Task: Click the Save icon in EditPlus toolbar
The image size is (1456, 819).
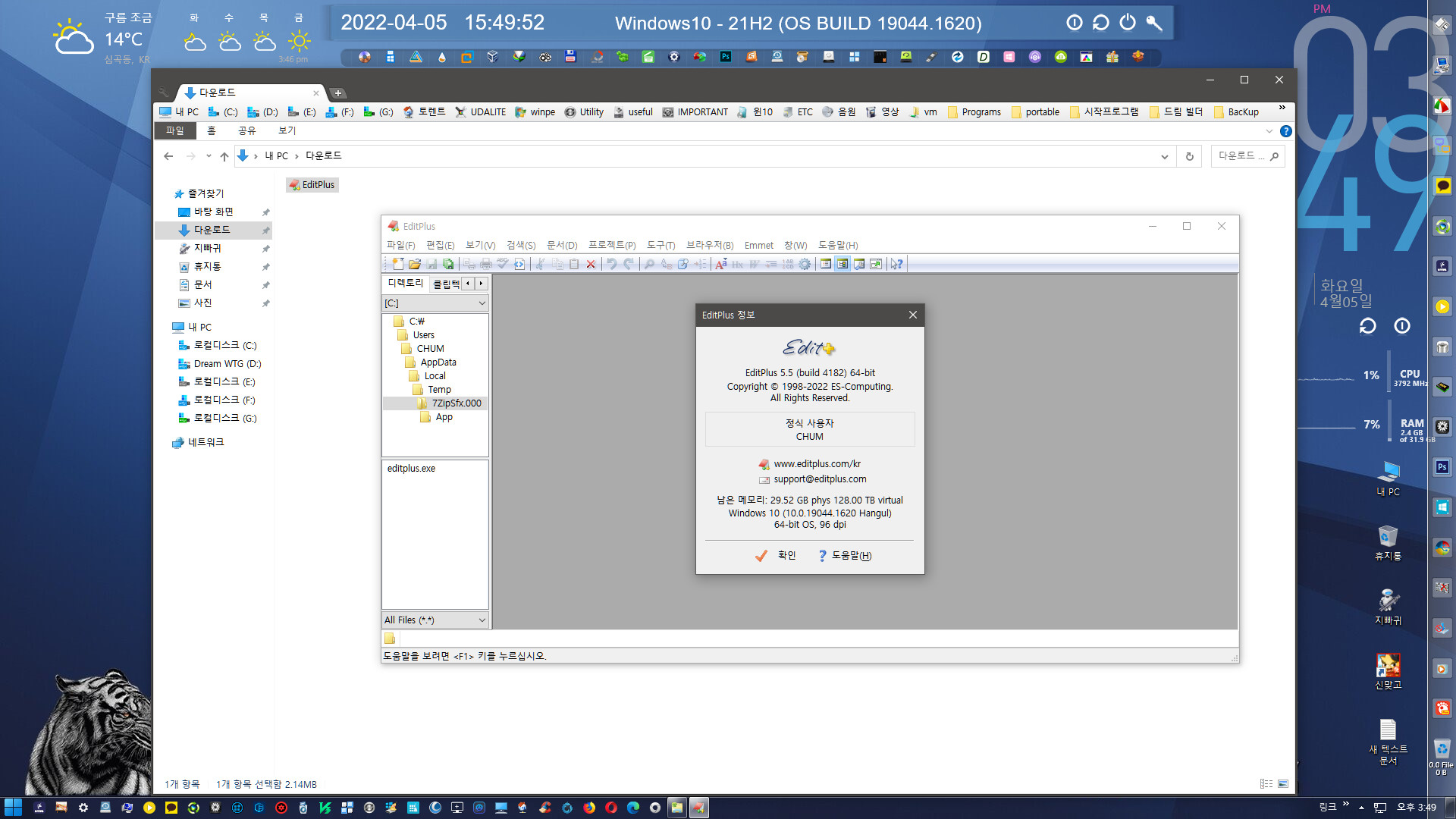Action: [431, 264]
